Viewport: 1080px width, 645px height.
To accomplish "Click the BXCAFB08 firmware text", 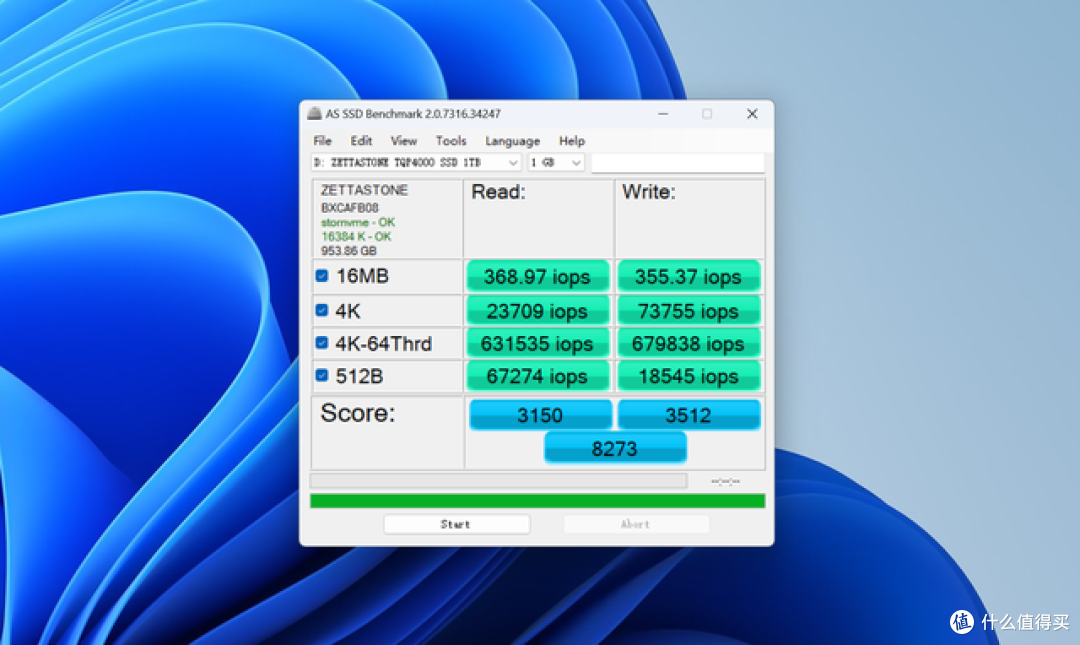I will coord(349,207).
